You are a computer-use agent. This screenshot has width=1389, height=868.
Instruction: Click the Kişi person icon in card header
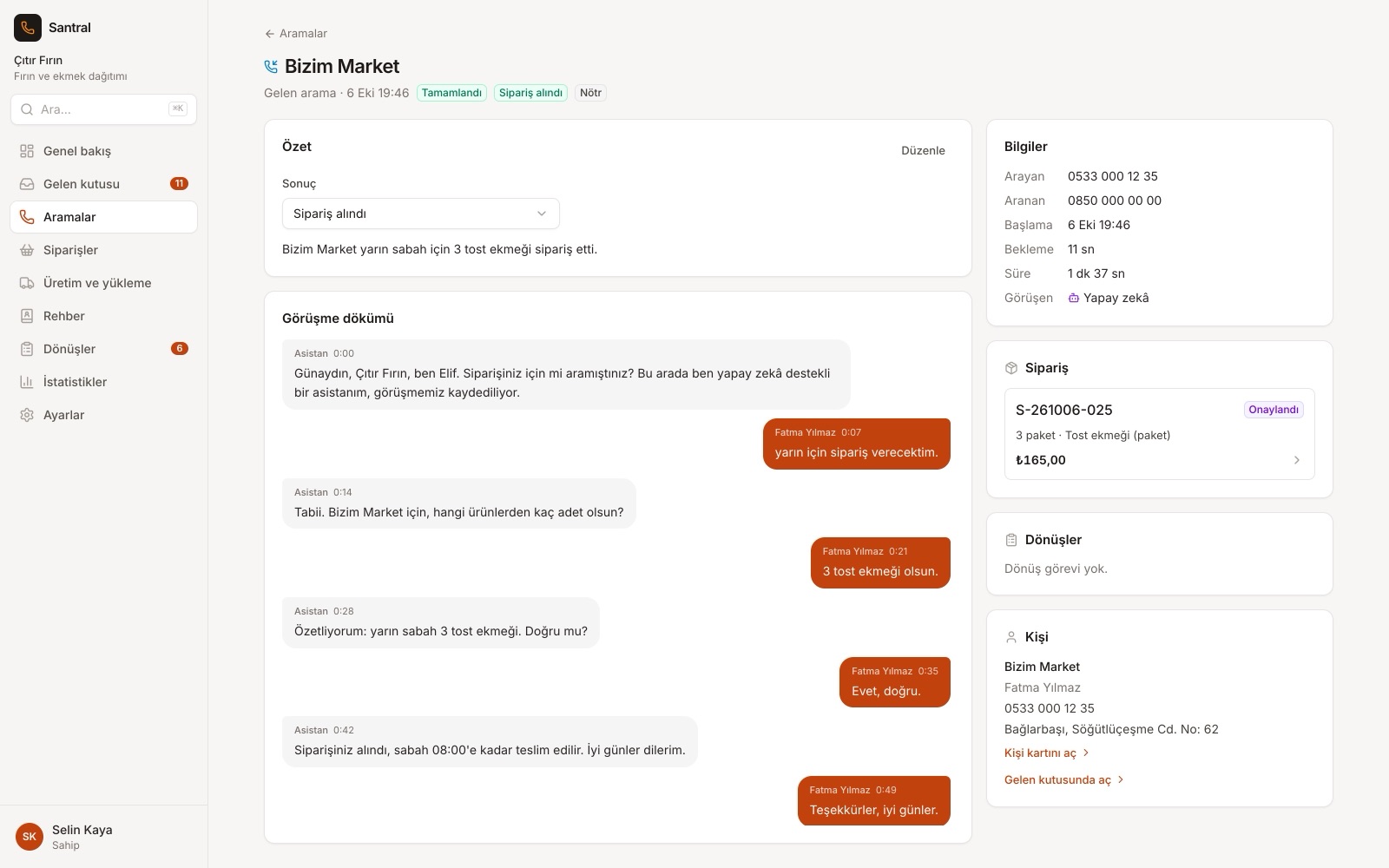point(1011,637)
